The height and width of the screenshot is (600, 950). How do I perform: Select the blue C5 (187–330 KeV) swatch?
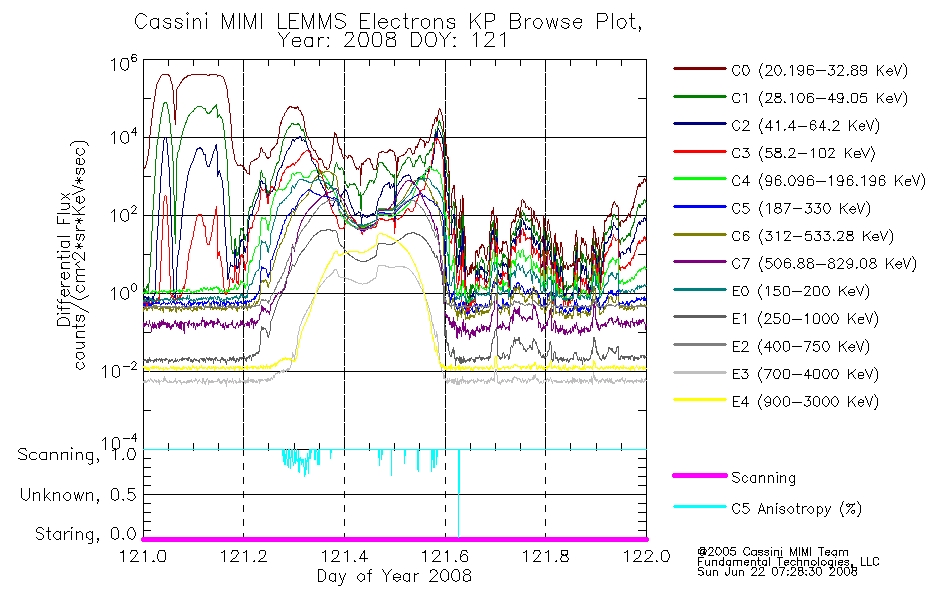[x=699, y=207]
